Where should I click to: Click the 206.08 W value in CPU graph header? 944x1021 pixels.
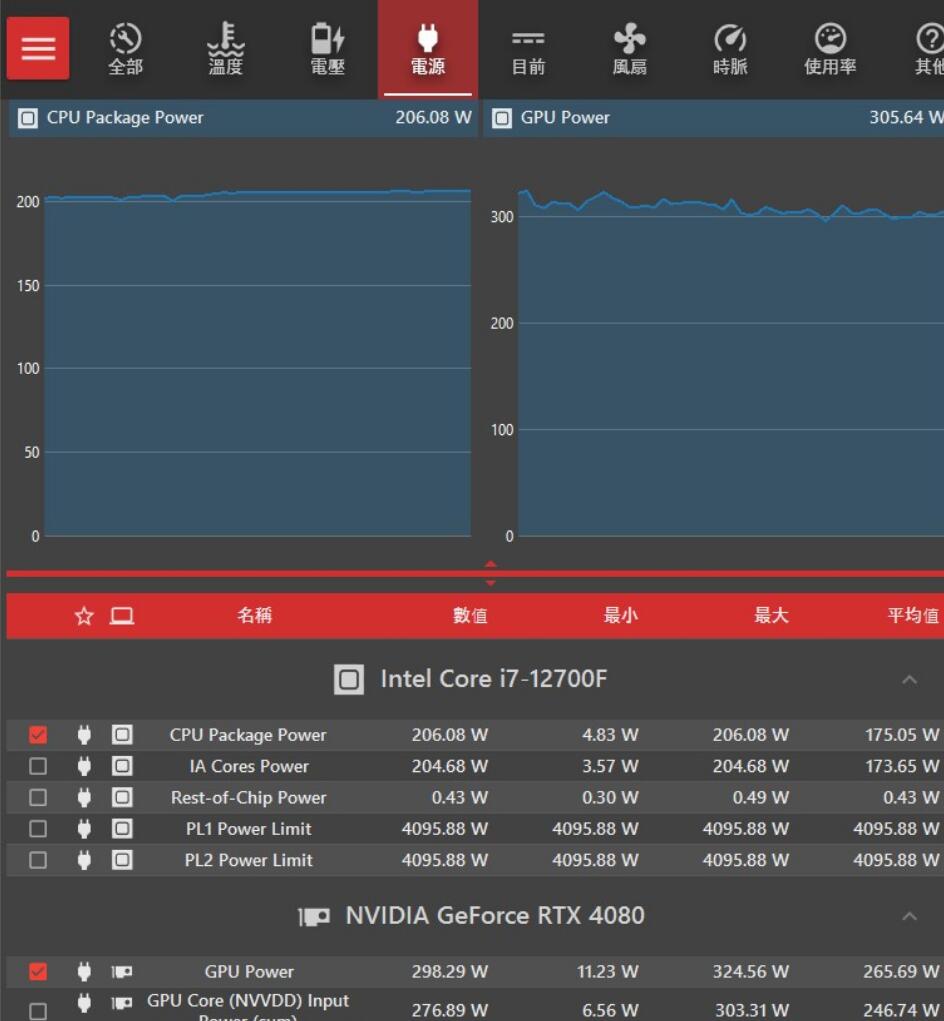click(x=433, y=118)
